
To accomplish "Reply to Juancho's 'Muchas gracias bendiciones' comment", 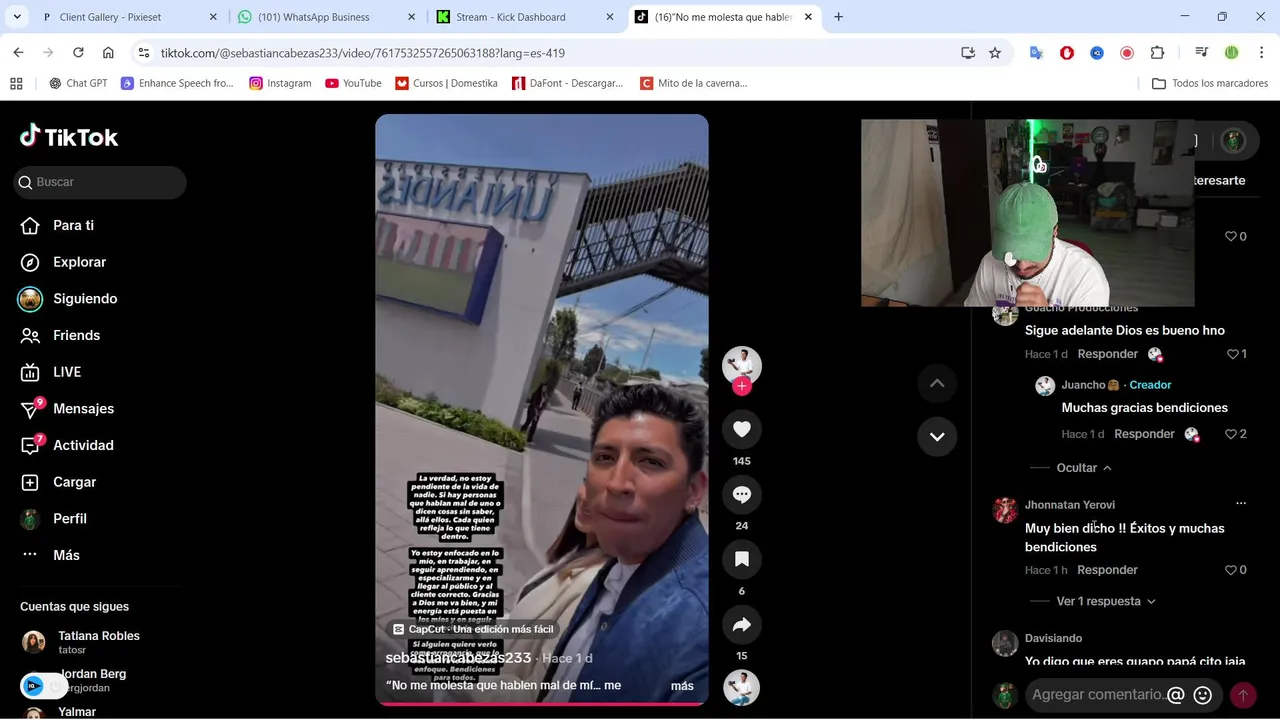I will click(x=1144, y=434).
